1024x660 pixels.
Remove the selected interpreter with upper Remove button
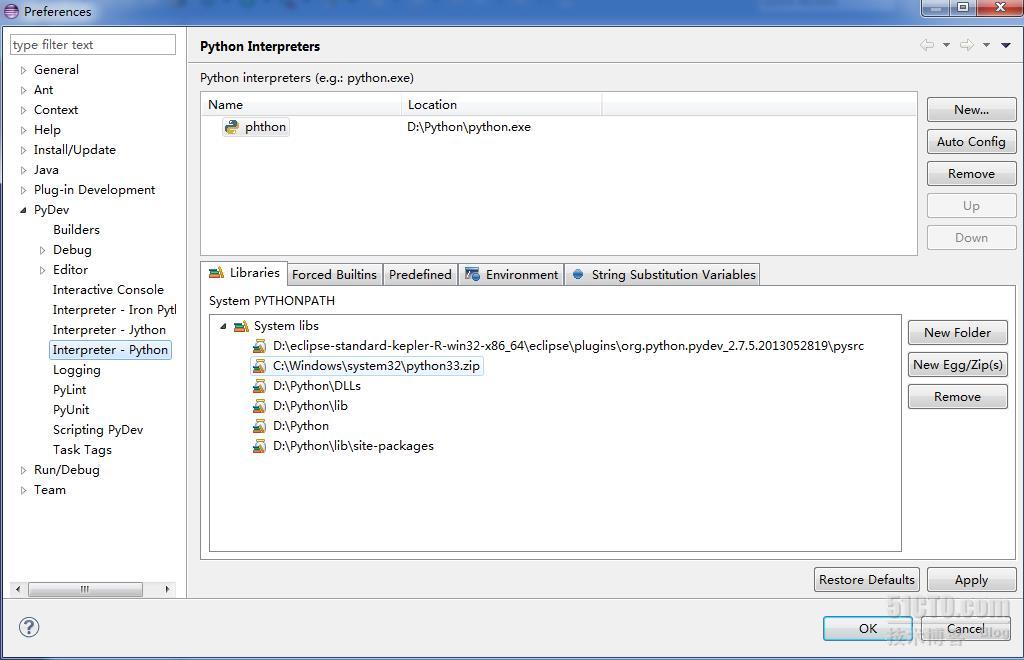tap(971, 174)
